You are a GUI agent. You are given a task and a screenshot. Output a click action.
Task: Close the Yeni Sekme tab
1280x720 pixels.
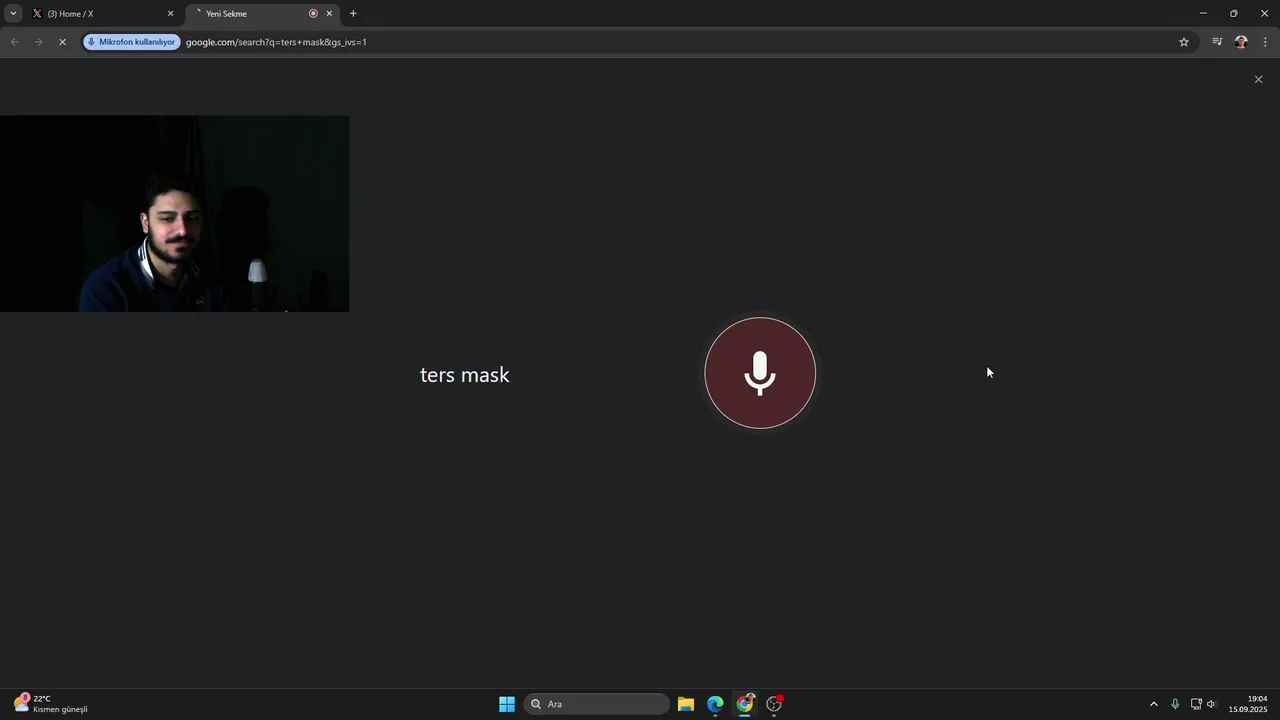(x=329, y=14)
